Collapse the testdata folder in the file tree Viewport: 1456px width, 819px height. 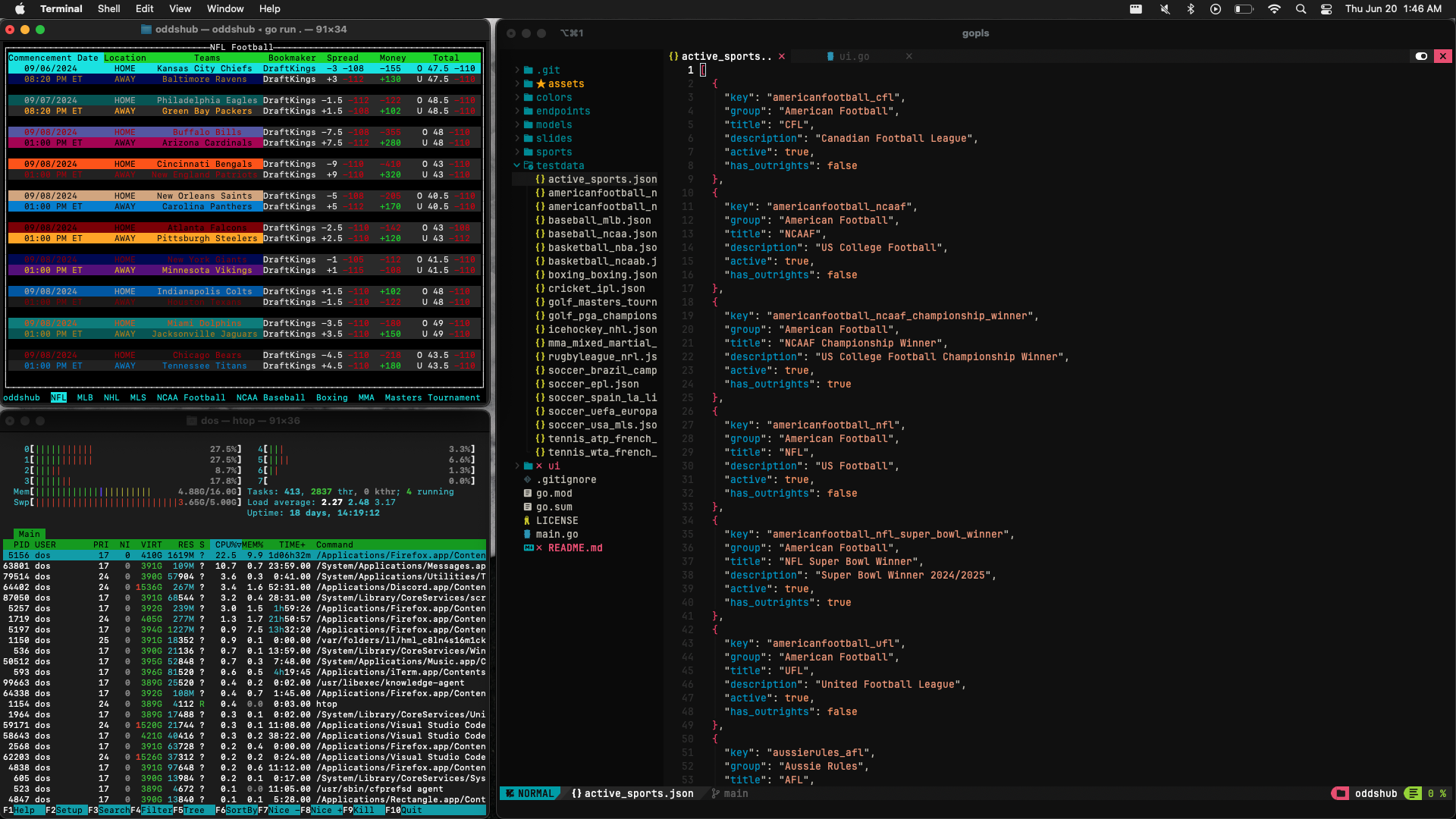[x=517, y=165]
